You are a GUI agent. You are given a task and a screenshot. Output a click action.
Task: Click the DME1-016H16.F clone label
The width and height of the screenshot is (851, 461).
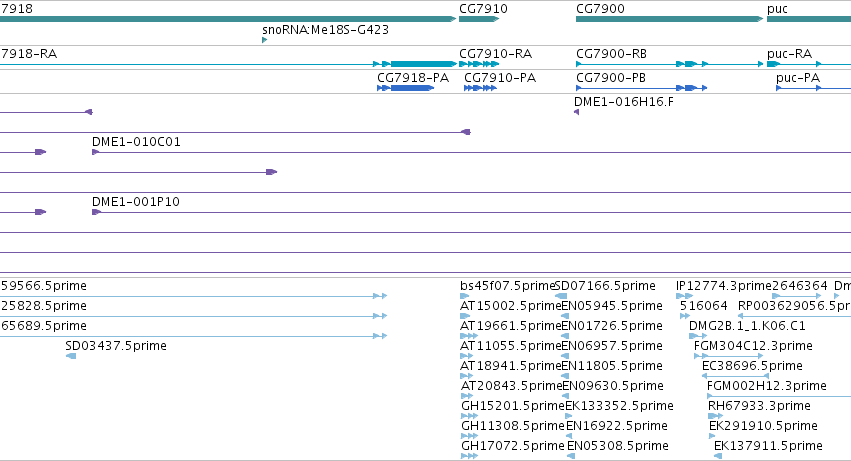624,102
